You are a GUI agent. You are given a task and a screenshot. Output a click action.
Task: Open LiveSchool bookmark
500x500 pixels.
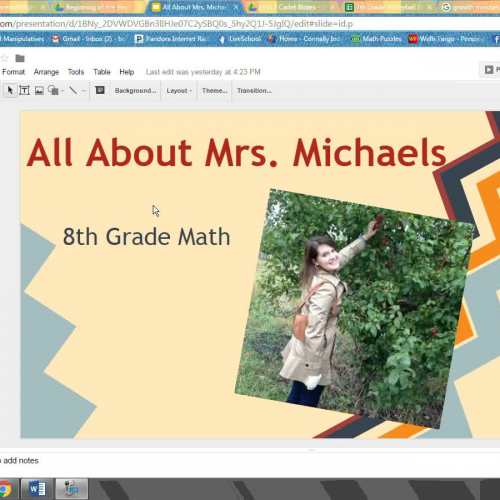(x=240, y=39)
